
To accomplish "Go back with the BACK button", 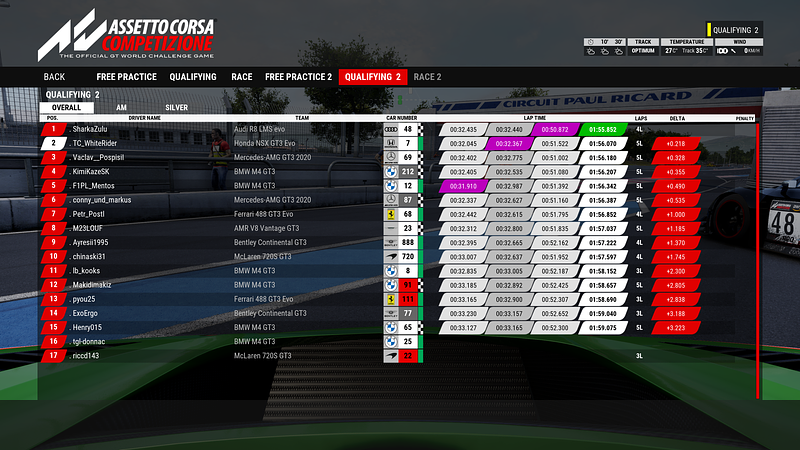I will pos(54,77).
